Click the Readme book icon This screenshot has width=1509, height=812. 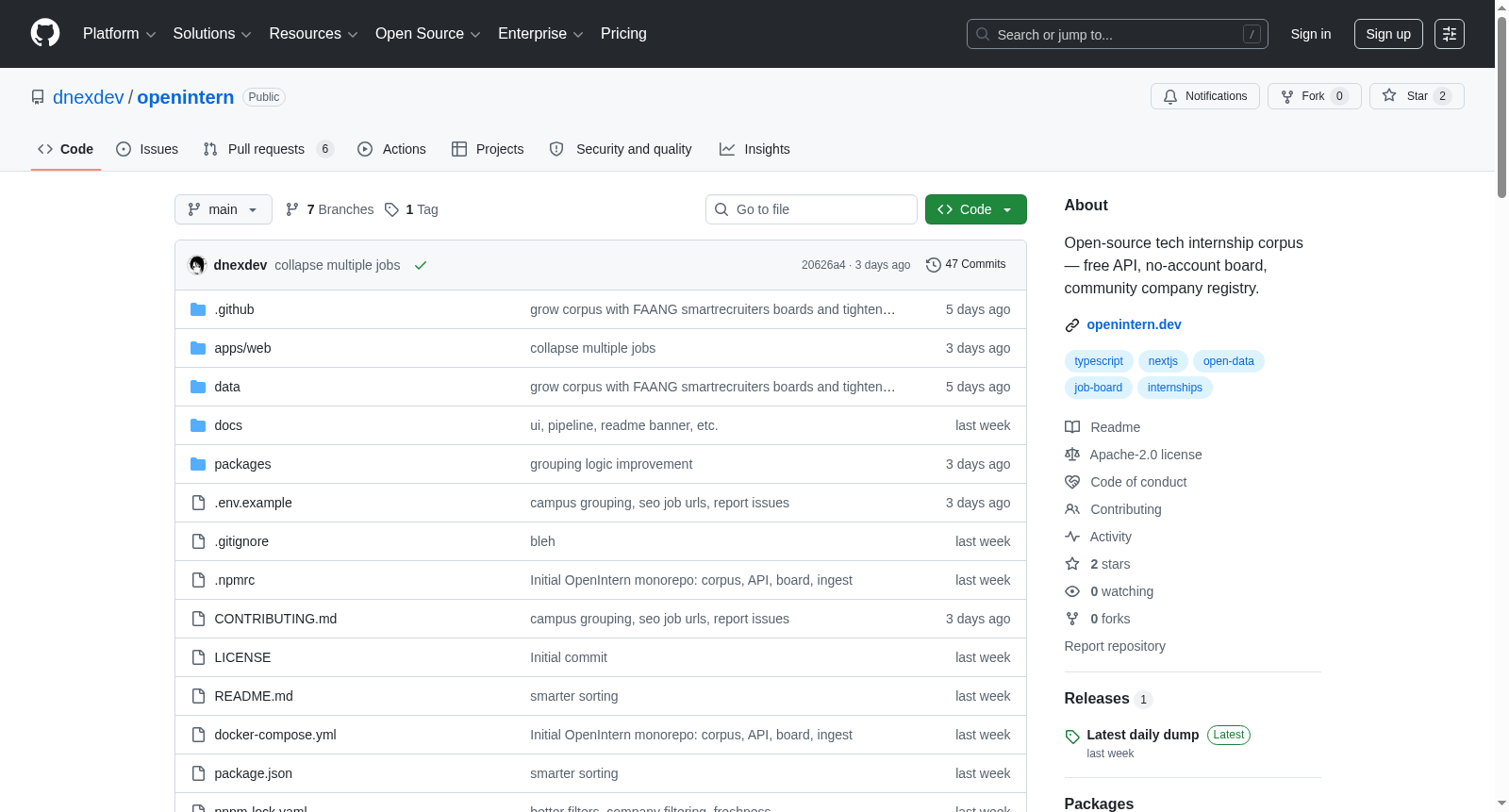click(1072, 427)
